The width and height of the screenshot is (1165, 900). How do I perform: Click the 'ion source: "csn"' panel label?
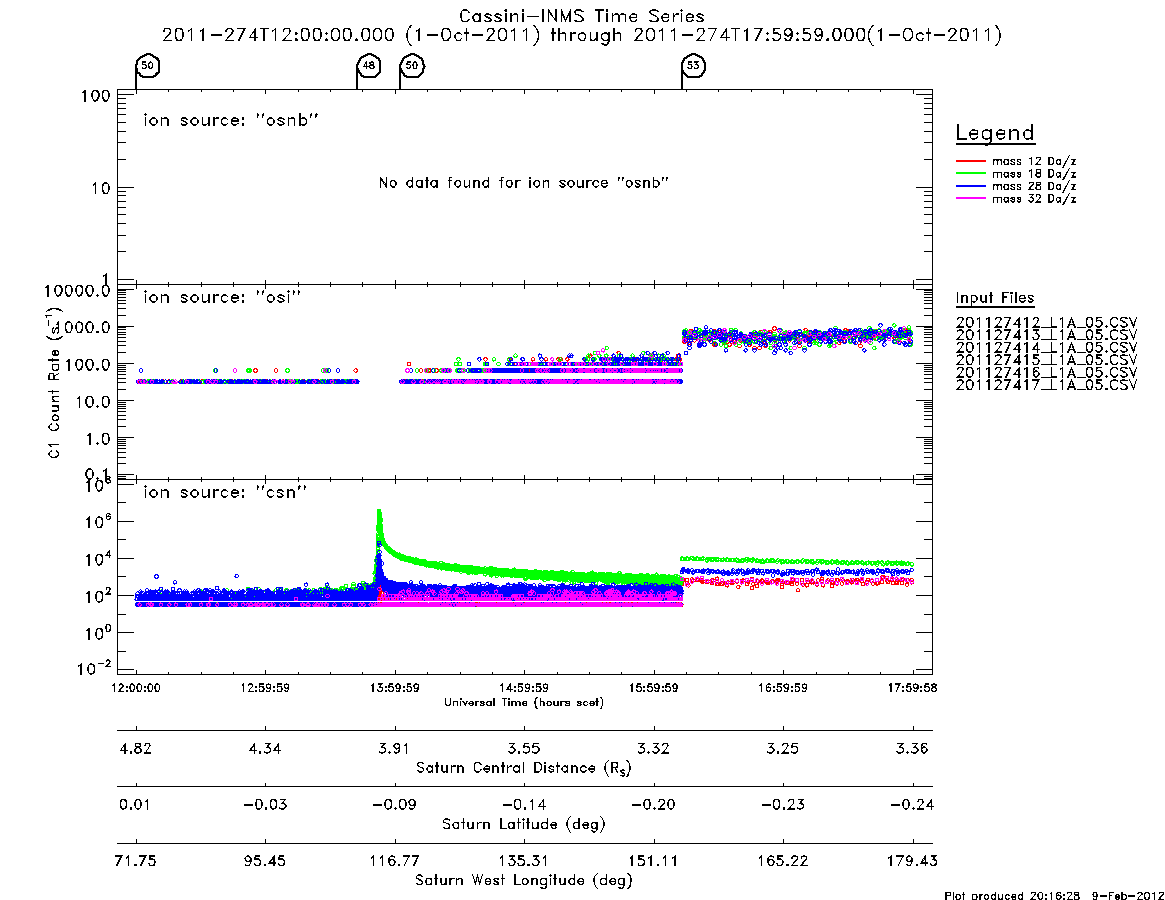[x=225, y=492]
